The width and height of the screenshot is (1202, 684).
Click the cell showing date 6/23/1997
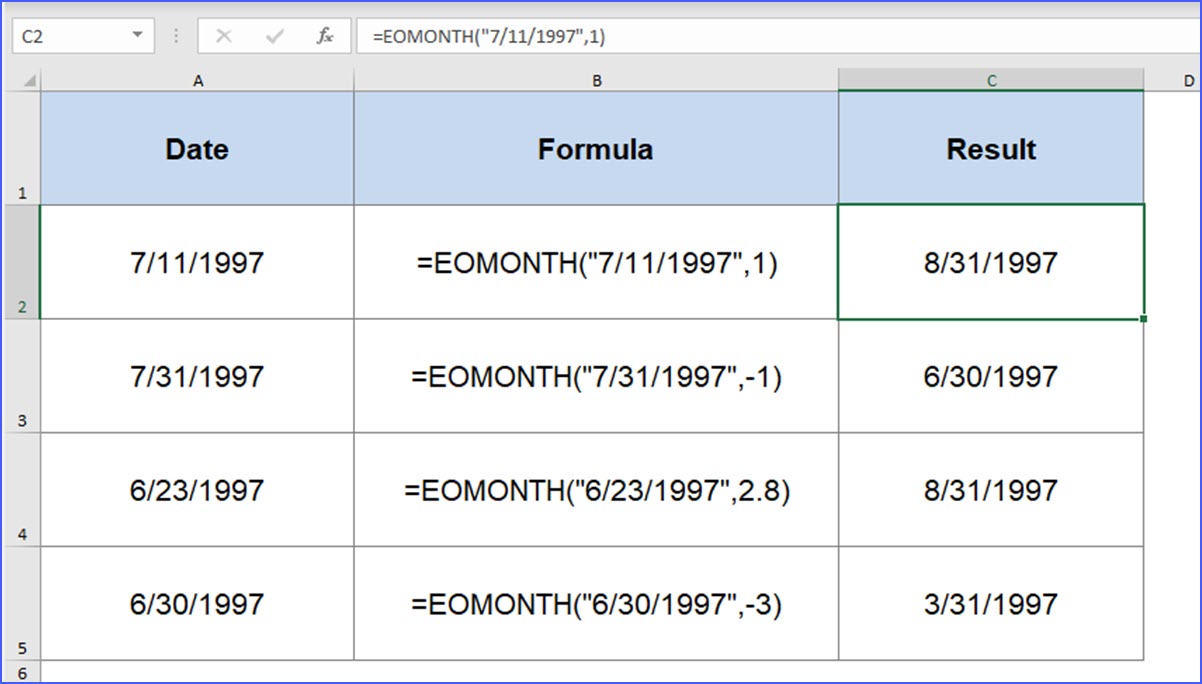[x=197, y=490]
